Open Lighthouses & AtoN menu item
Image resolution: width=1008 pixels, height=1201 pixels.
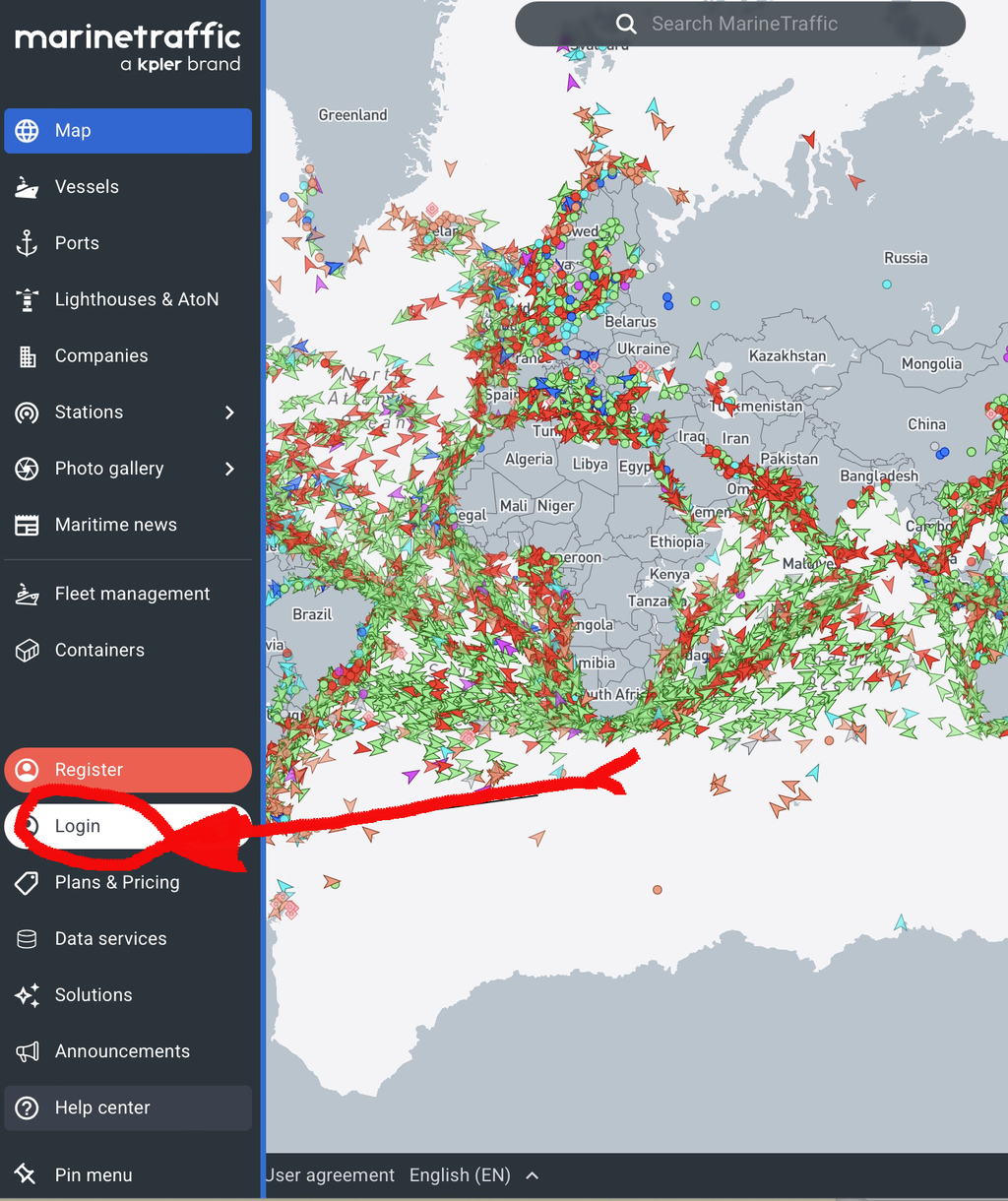(x=128, y=299)
